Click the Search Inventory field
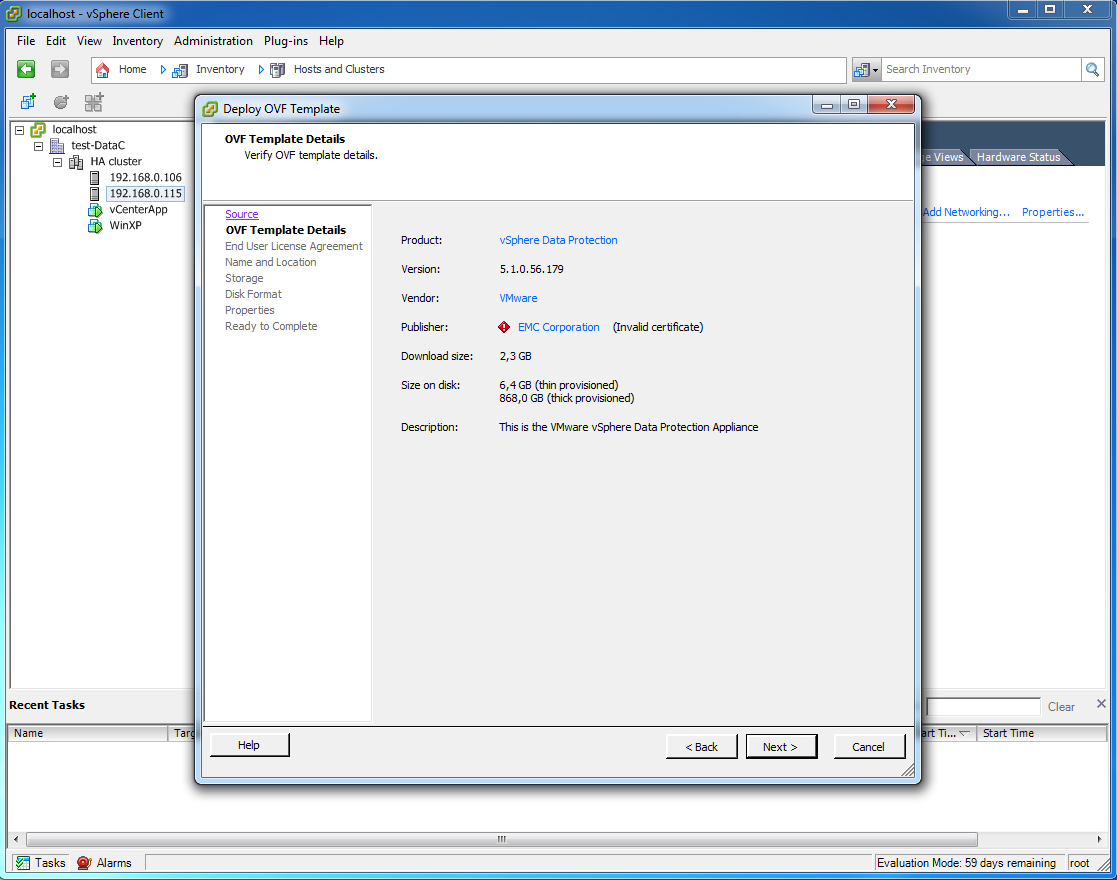This screenshot has width=1117, height=880. (982, 69)
